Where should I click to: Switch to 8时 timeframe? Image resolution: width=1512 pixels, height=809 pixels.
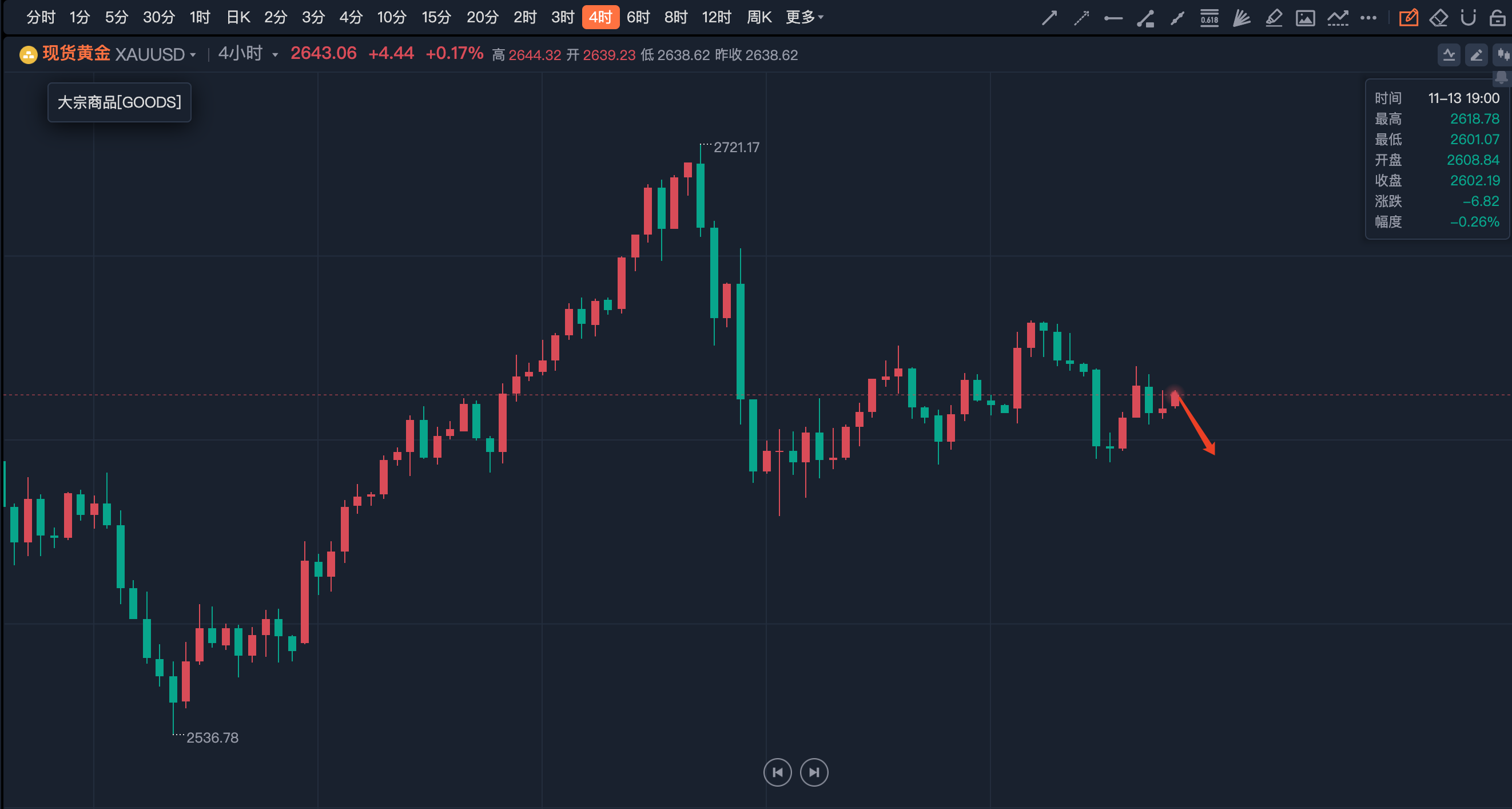click(x=675, y=18)
